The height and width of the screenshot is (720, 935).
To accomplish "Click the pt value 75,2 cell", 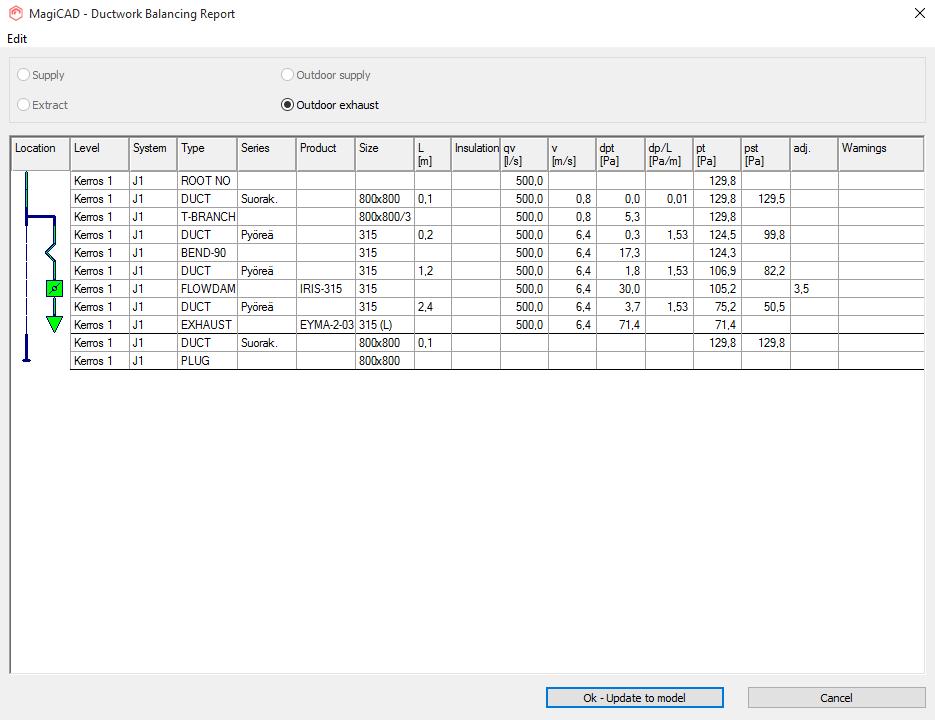I will [x=717, y=307].
